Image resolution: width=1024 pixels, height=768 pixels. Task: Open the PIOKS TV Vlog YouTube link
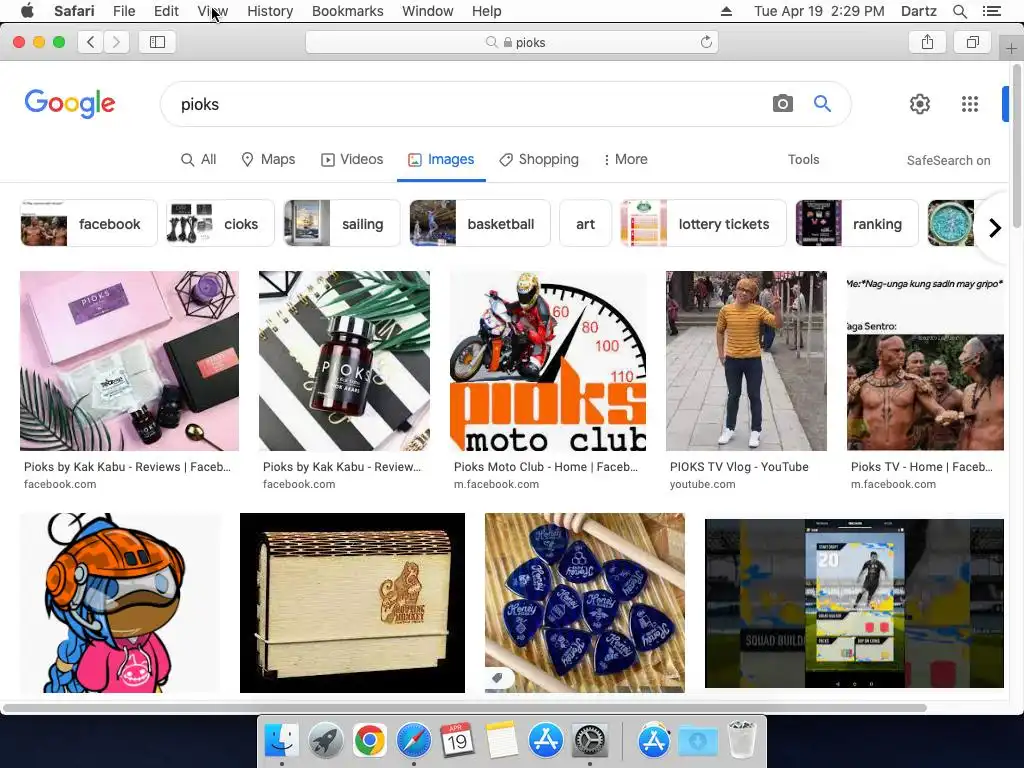pyautogui.click(x=739, y=467)
